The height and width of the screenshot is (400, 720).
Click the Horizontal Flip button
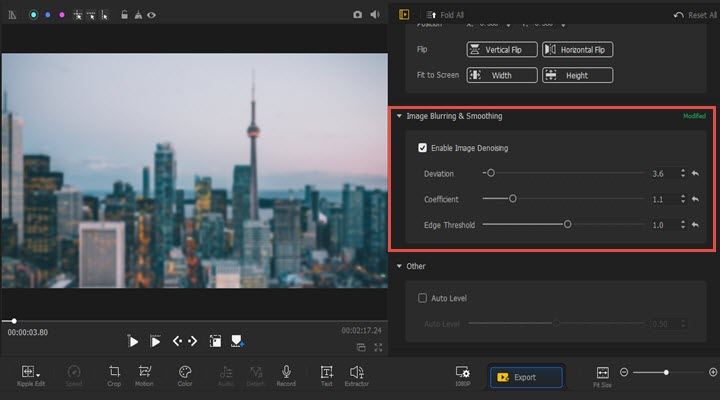(x=577, y=49)
